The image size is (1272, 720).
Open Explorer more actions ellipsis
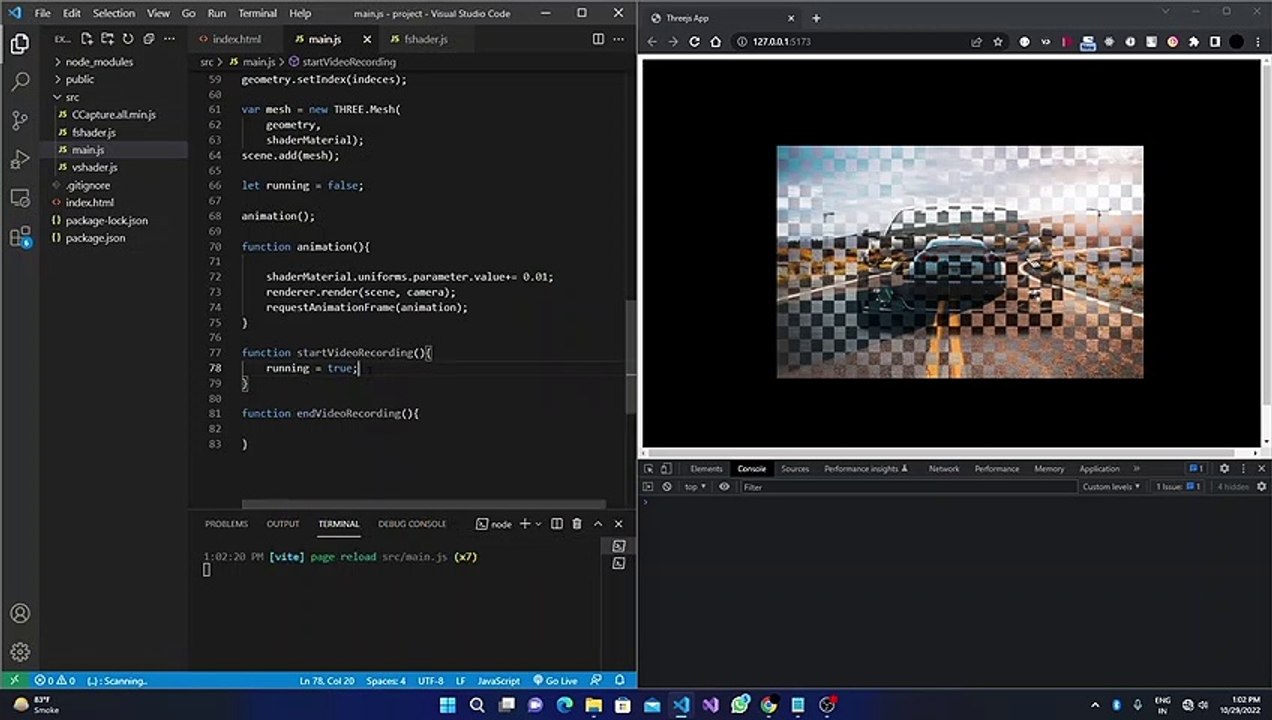[169, 39]
